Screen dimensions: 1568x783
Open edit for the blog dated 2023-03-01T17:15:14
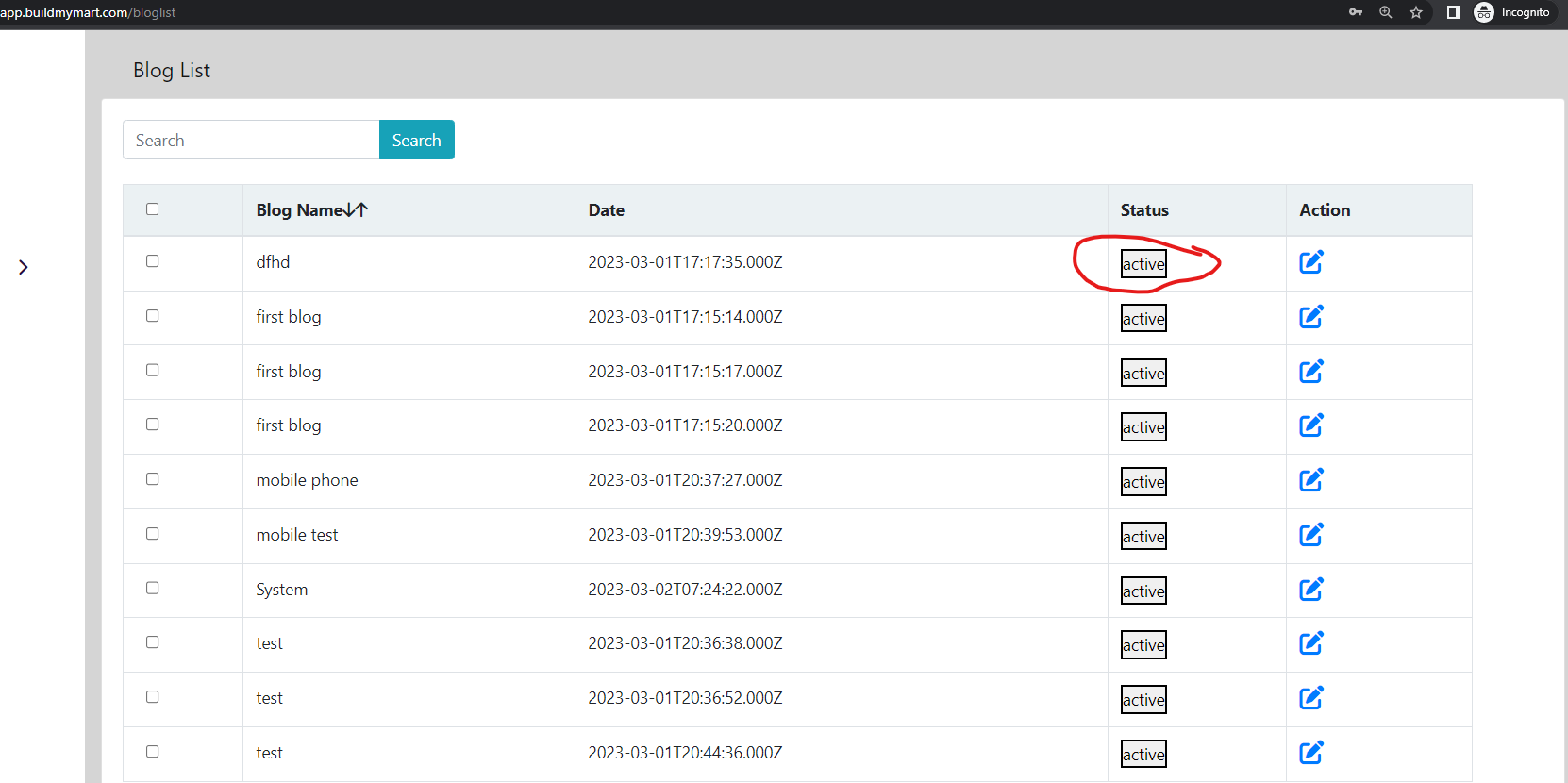(x=1311, y=317)
